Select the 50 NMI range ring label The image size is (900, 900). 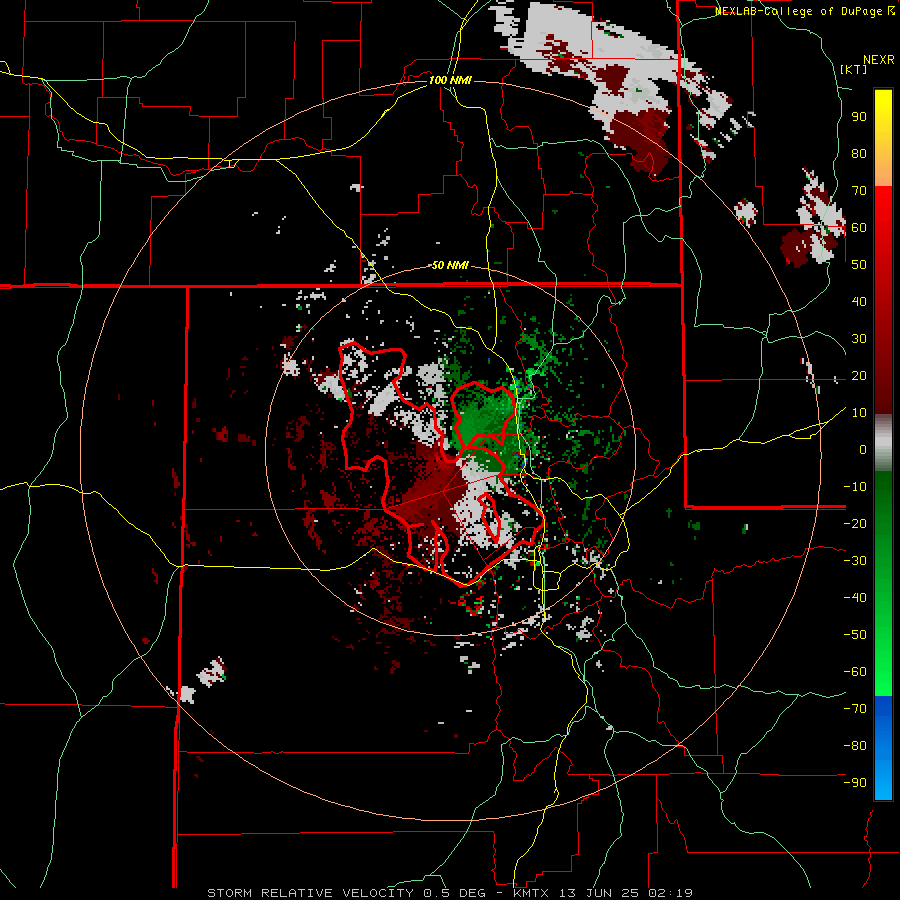point(450,265)
